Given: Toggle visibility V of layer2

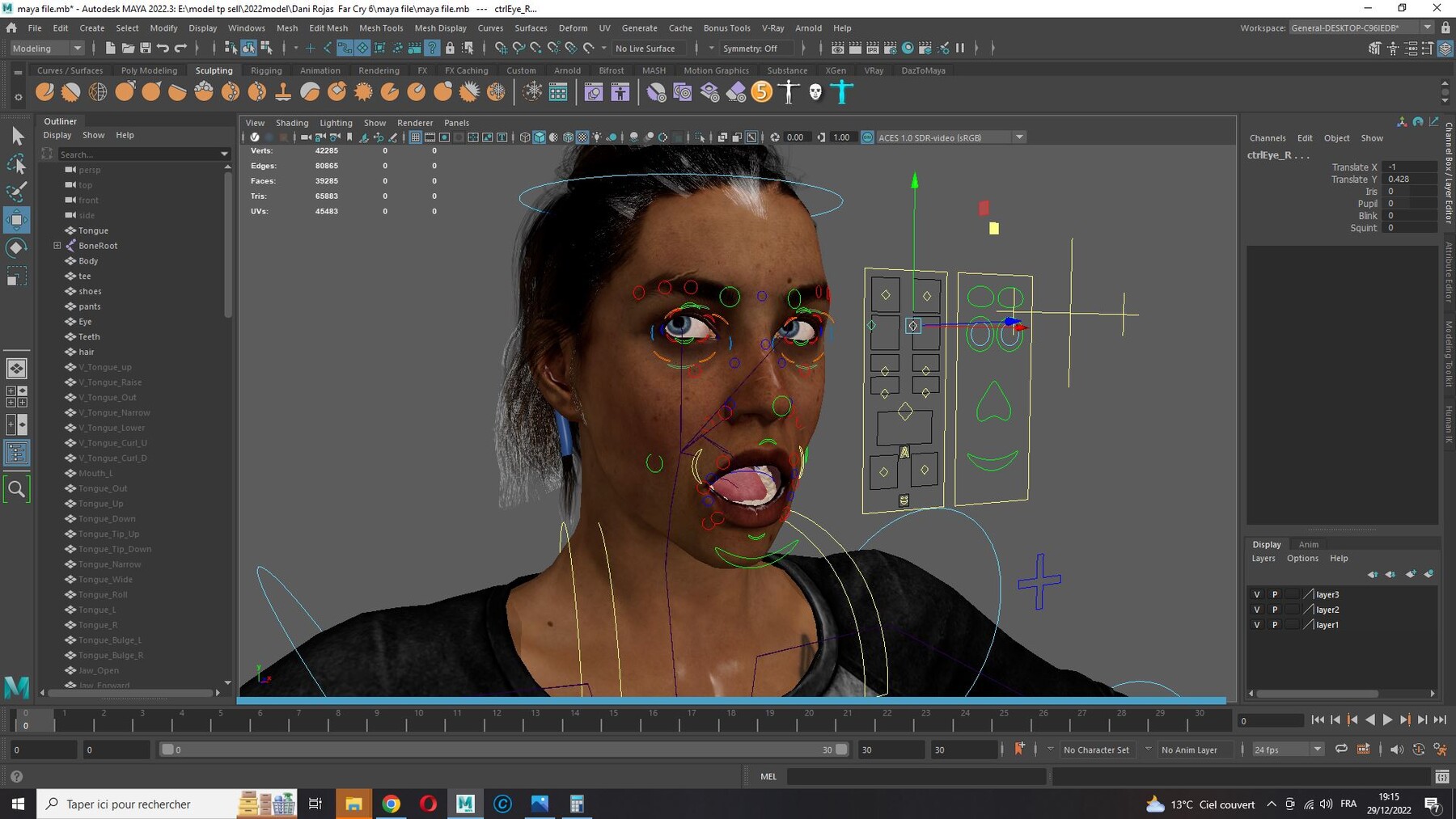Looking at the screenshot, I should 1257,610.
